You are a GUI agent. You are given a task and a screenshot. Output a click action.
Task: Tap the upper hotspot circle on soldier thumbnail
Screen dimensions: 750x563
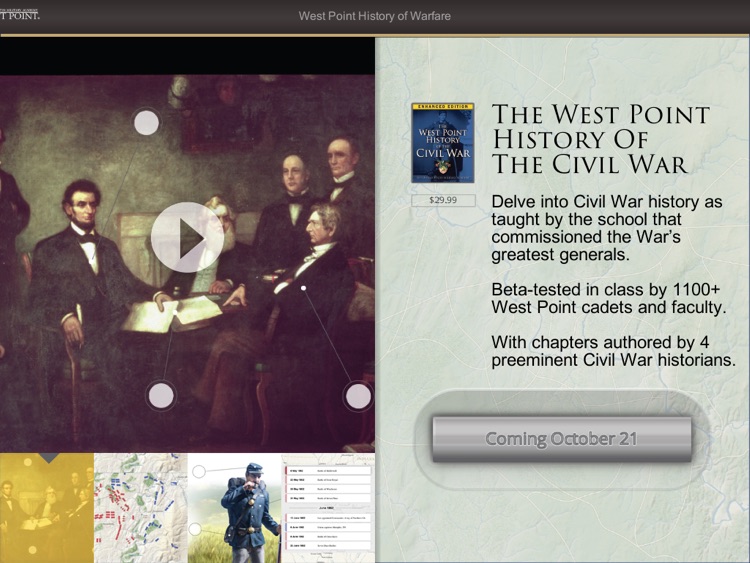tap(199, 472)
